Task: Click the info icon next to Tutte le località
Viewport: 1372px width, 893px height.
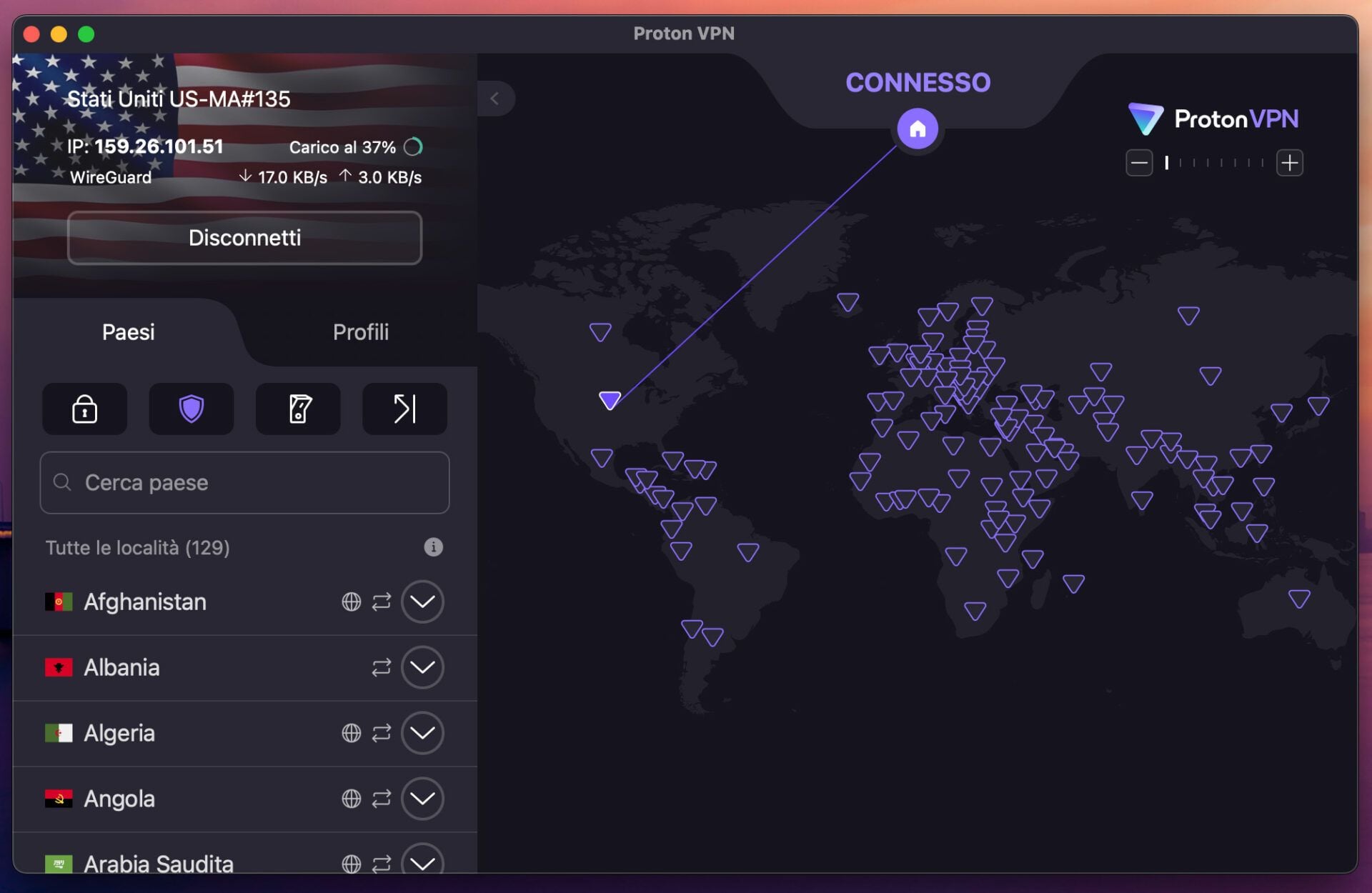Action: pos(433,547)
